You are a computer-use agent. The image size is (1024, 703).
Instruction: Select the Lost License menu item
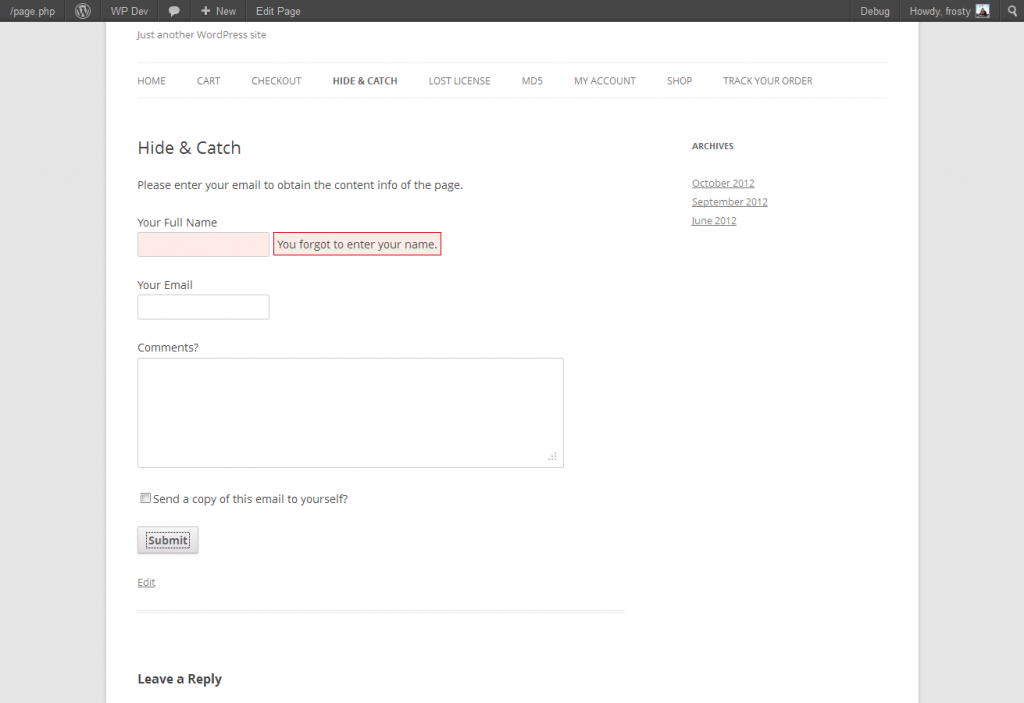tap(459, 81)
